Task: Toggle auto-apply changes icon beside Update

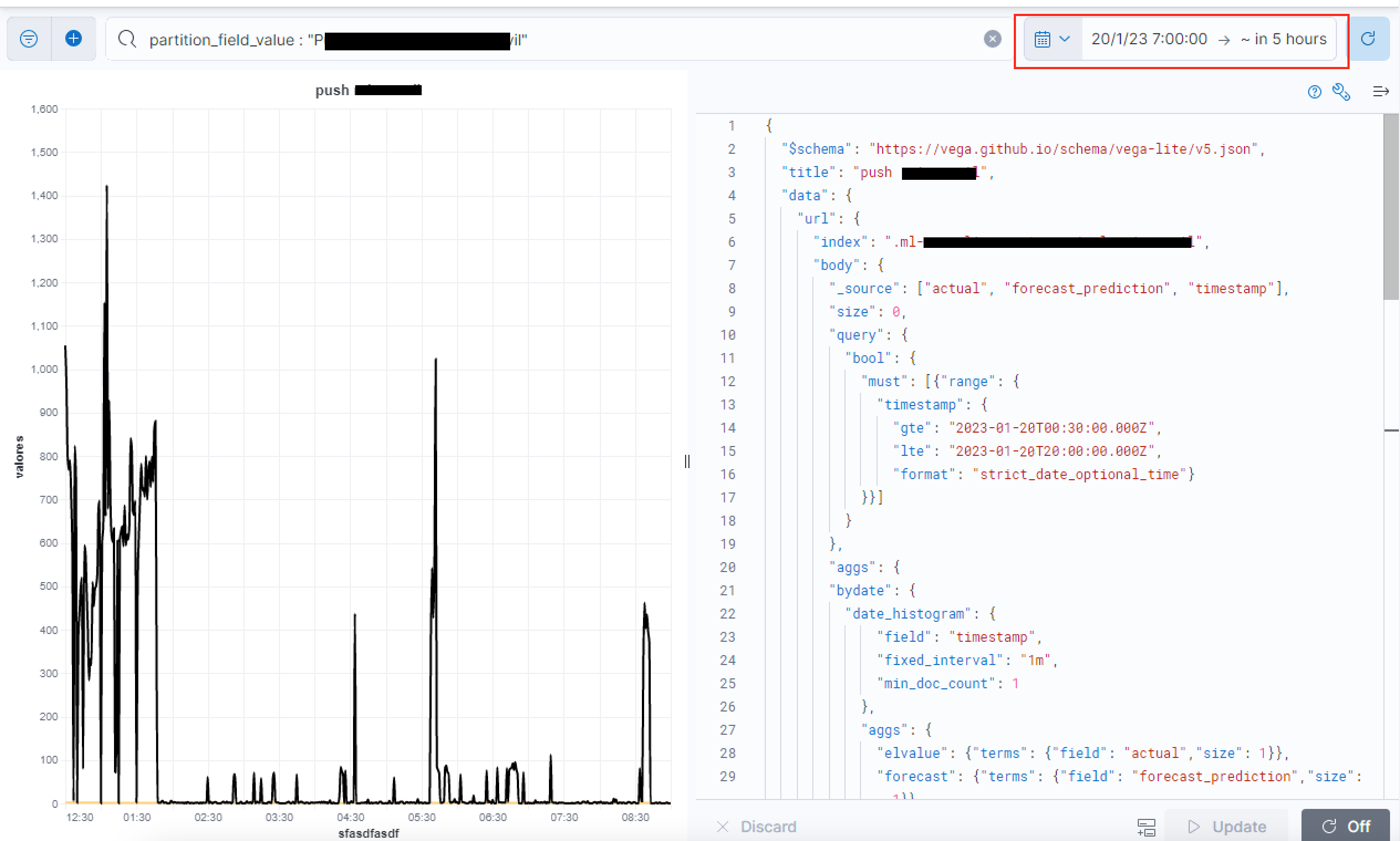Action: pyautogui.click(x=1146, y=826)
